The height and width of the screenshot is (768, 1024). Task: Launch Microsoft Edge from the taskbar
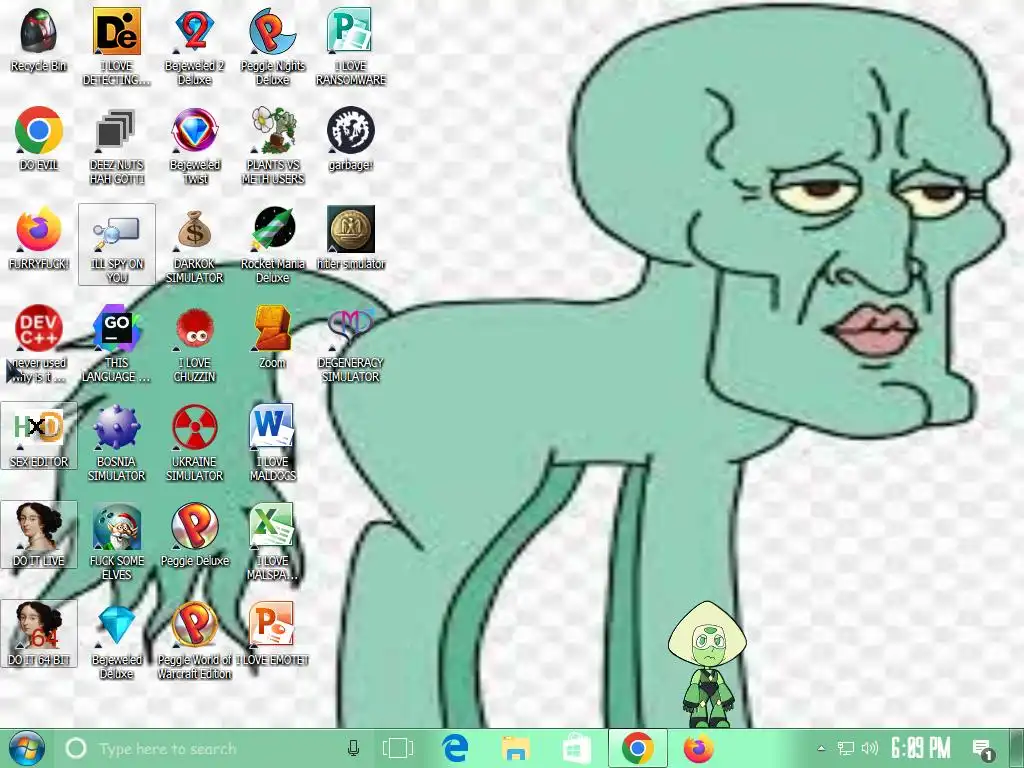point(455,748)
